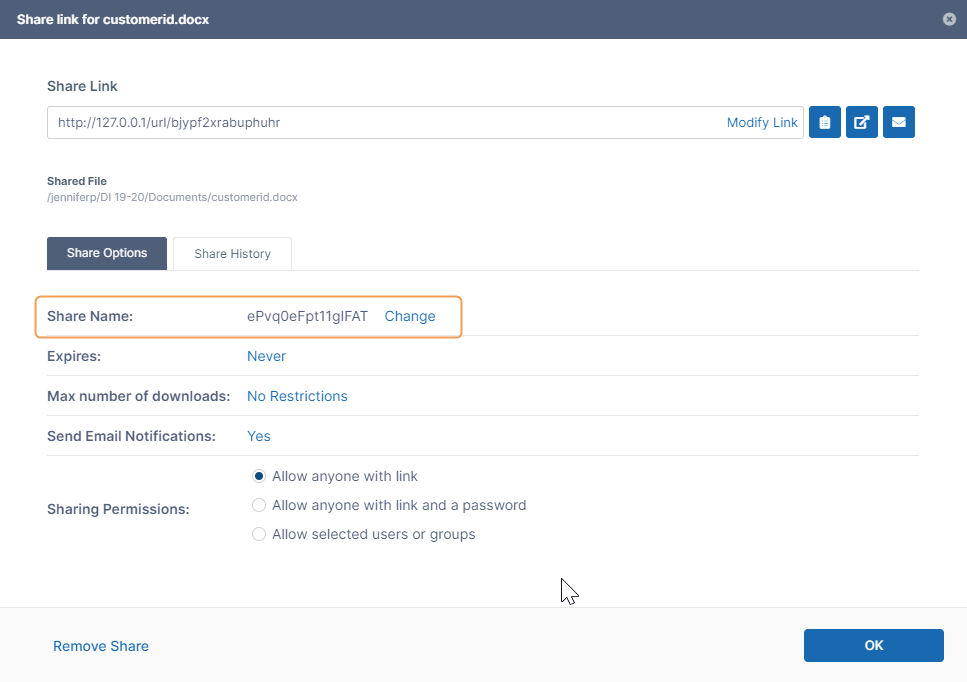Click the share name value ePvq0eFpt11gIFAT
This screenshot has width=967, height=682.
point(307,316)
